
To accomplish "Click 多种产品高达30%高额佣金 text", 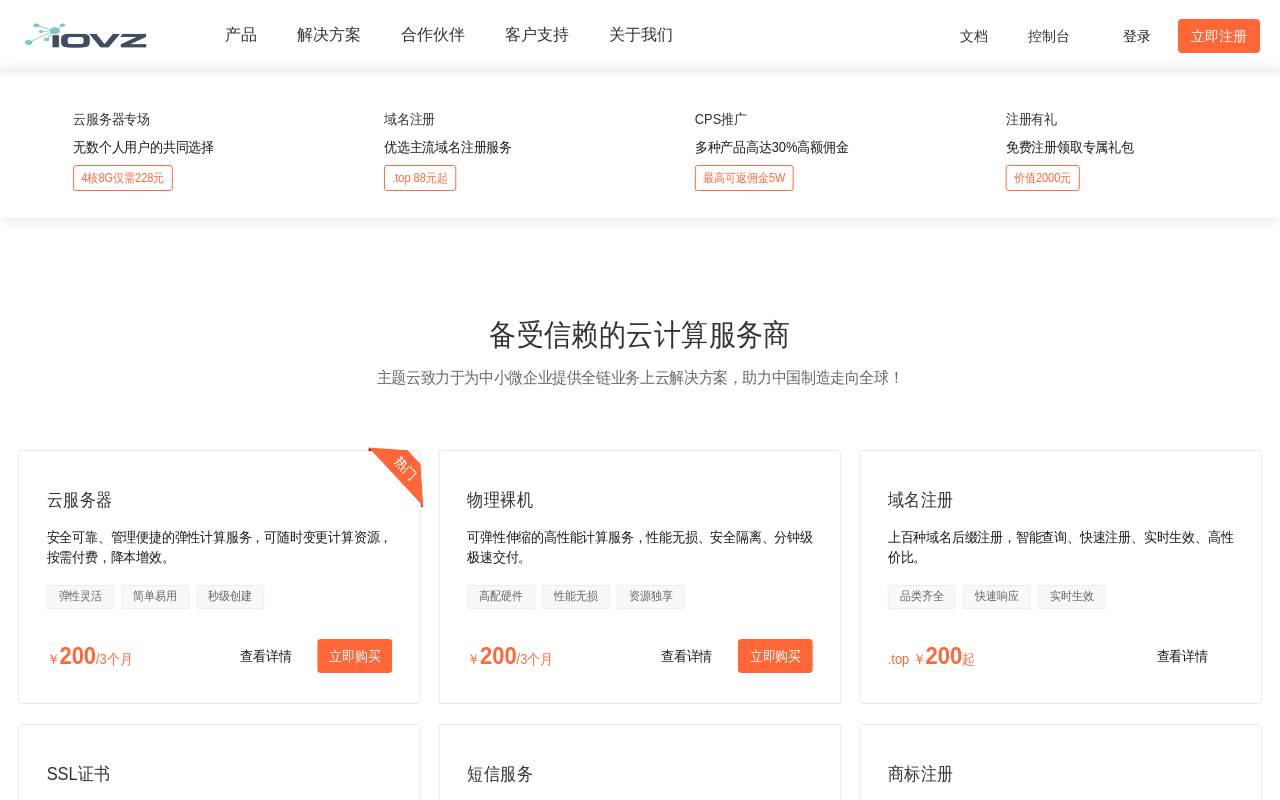I will [x=772, y=147].
